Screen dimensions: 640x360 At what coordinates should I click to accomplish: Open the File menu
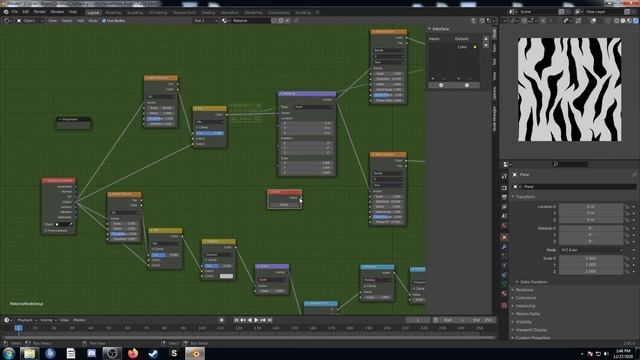15,12
